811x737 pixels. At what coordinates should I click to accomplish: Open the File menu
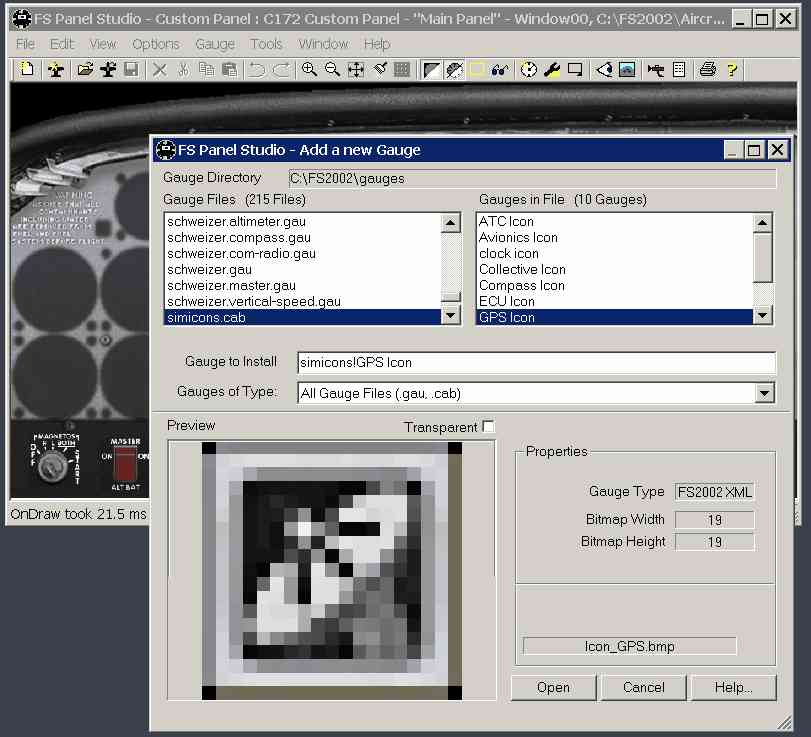tap(25, 44)
